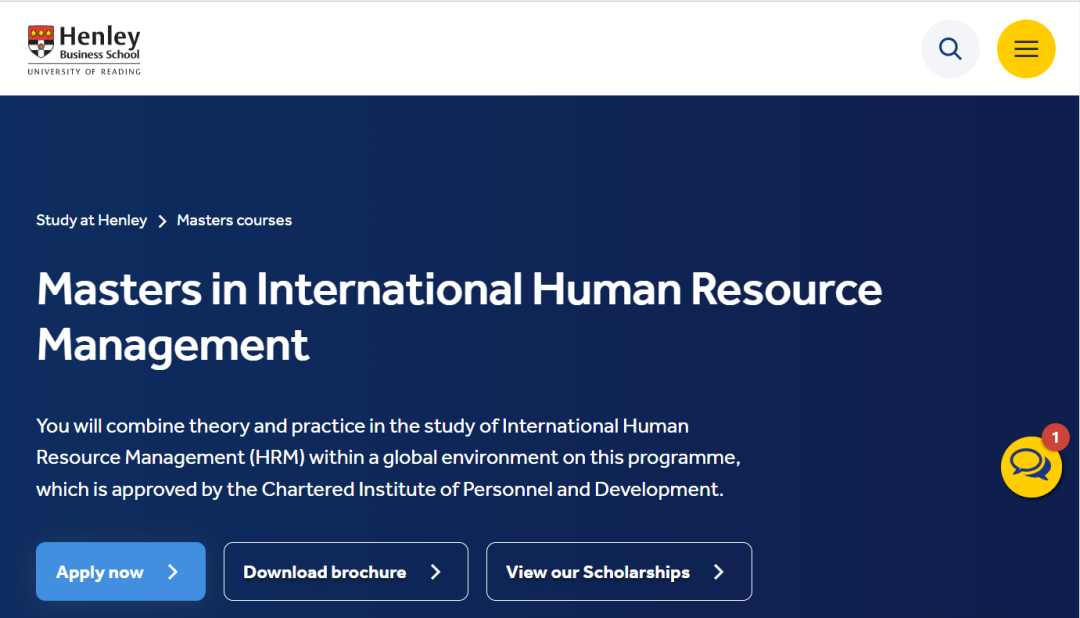
Task: Click the 'University of Reading' text under logo
Action: [84, 72]
